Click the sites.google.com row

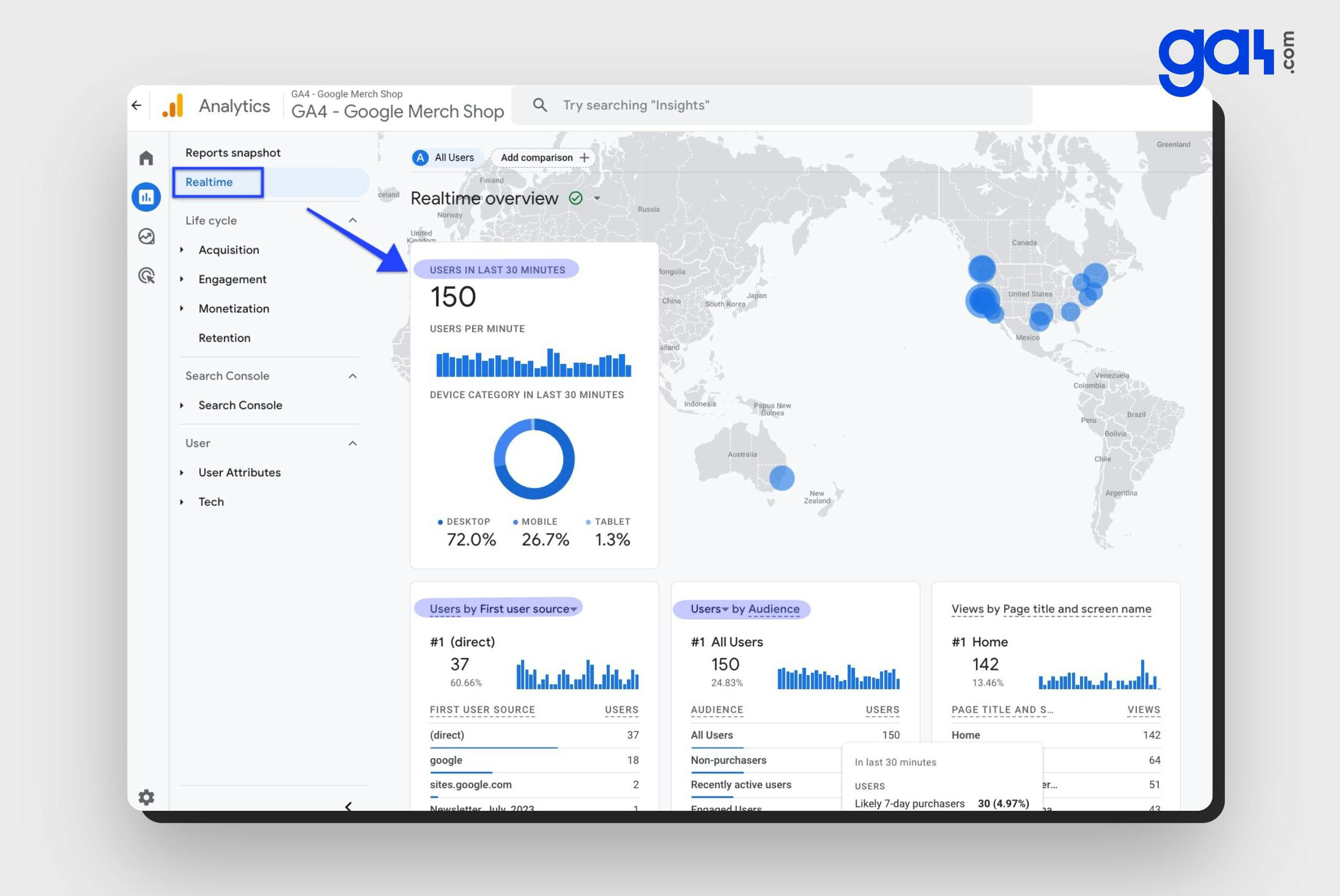tap(534, 785)
